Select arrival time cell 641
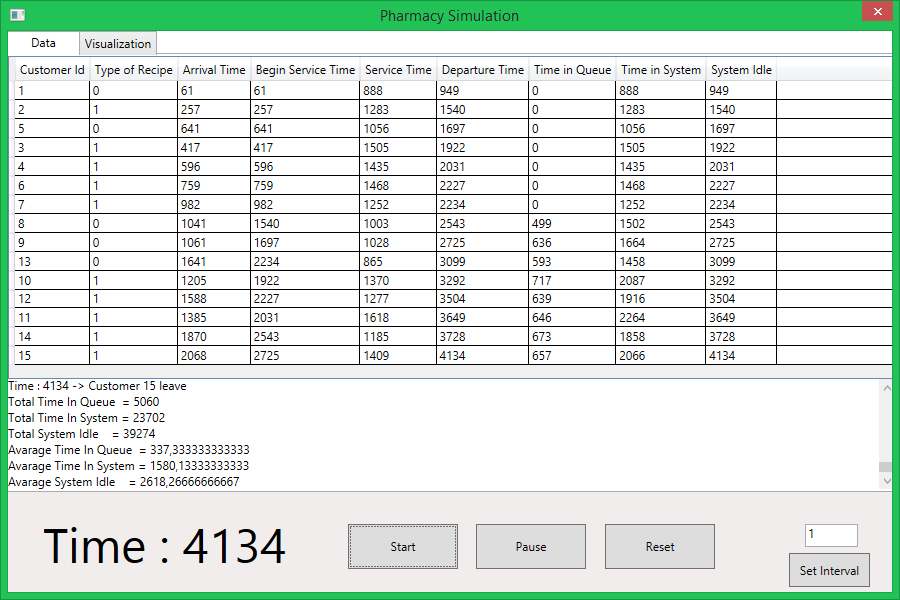The height and width of the screenshot is (600, 900). tap(214, 129)
